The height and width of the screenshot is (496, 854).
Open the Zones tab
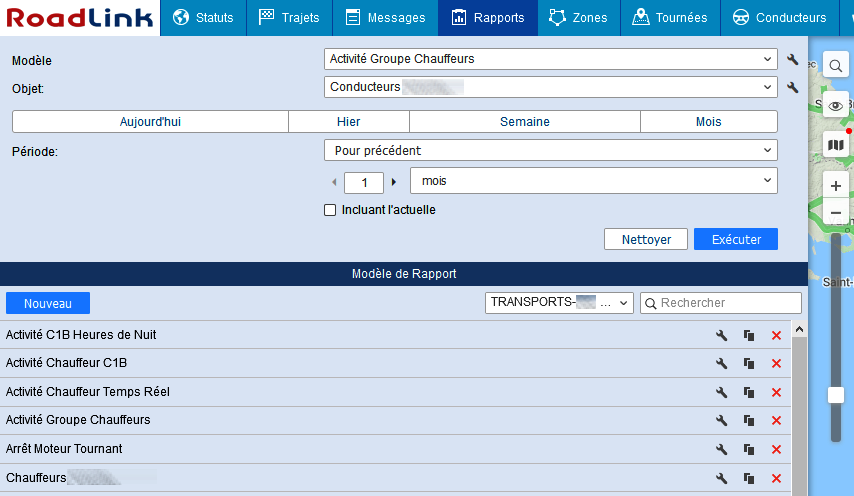coord(578,18)
